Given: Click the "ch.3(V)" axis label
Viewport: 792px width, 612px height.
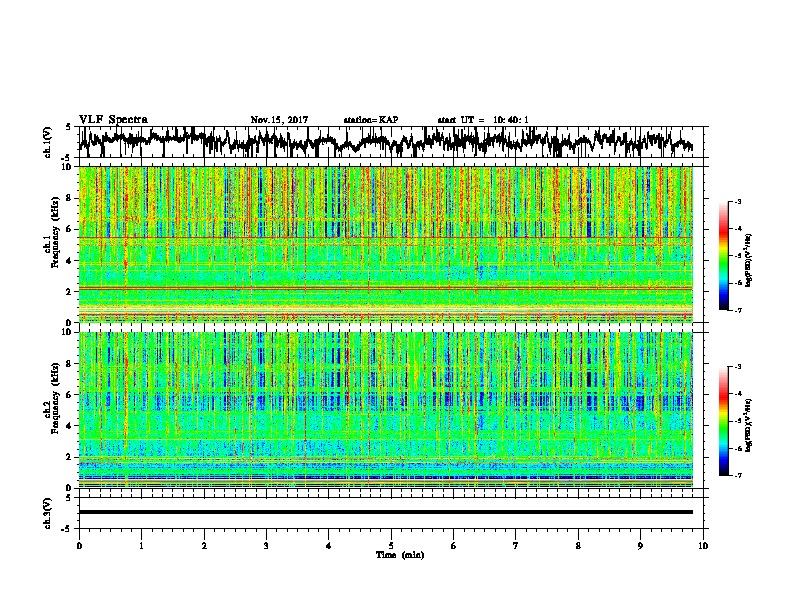Looking at the screenshot, I should click(48, 514).
